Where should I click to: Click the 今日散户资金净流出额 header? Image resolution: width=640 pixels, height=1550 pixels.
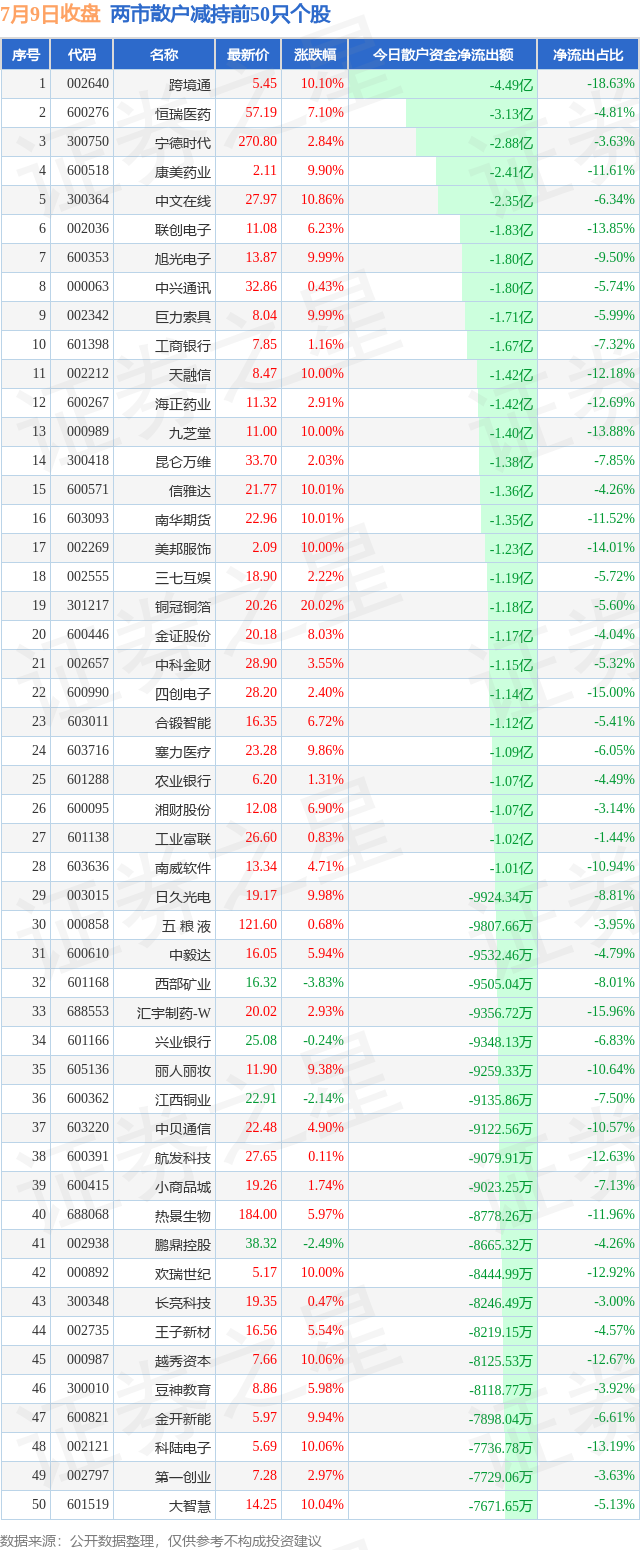pos(443,55)
